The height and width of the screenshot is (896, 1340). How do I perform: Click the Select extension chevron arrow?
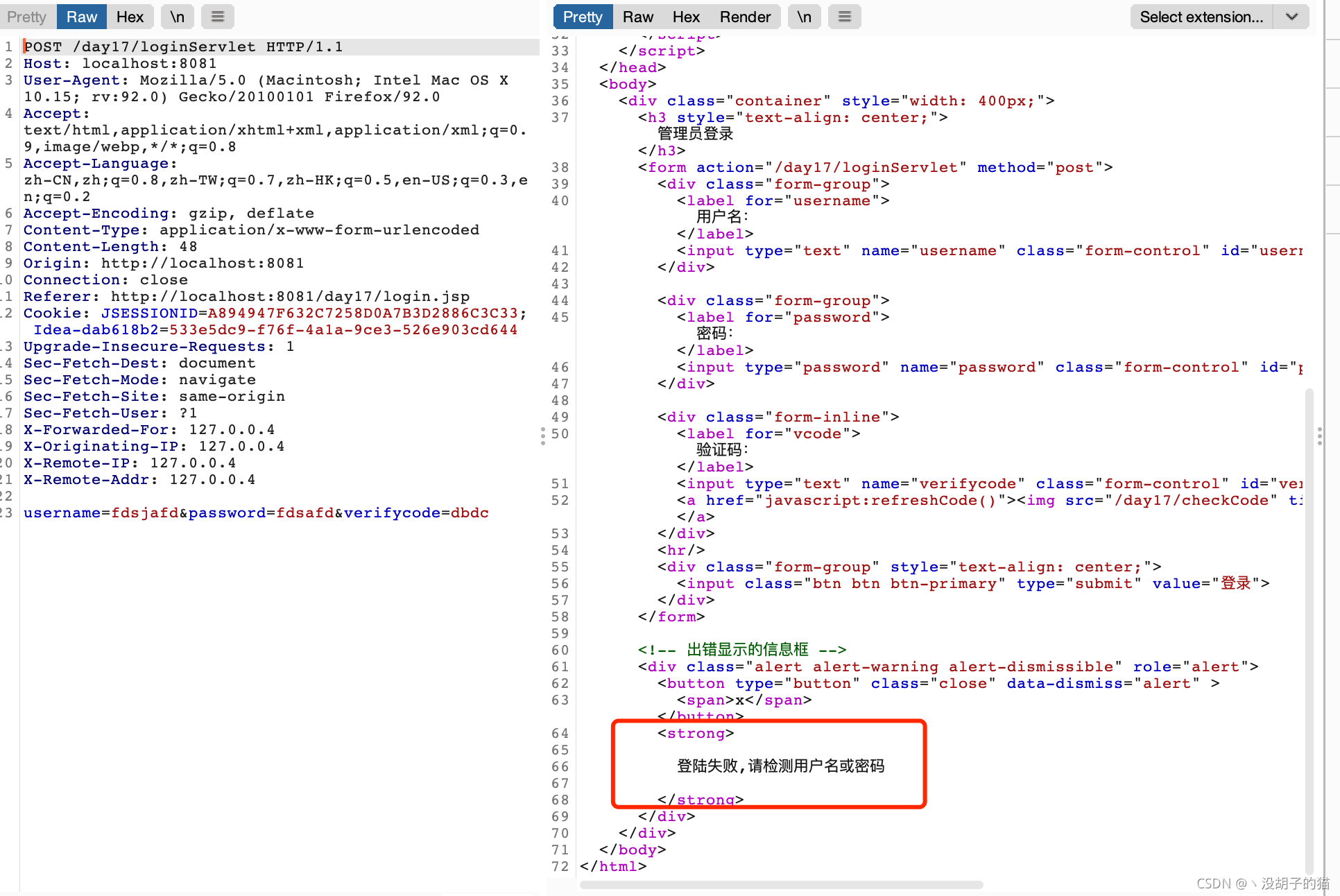tap(1291, 17)
